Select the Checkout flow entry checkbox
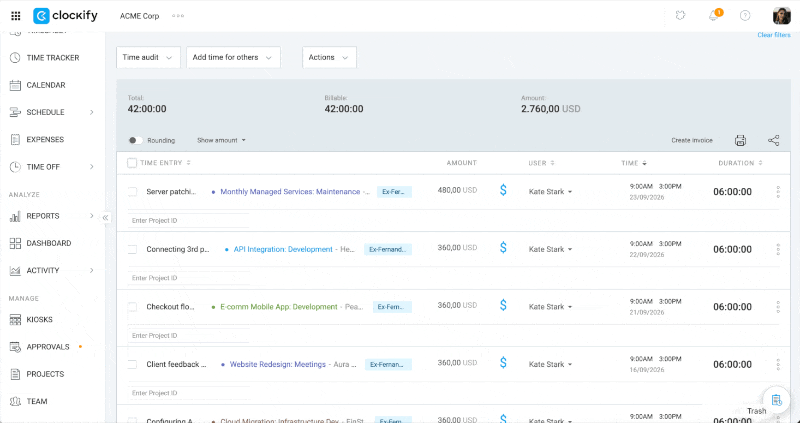Viewport: 800px width, 423px height. coord(132,307)
